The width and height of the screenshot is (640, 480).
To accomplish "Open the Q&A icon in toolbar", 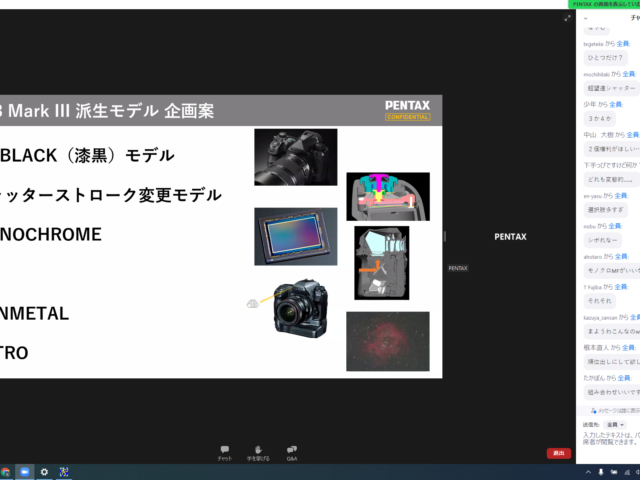I will (x=291, y=451).
